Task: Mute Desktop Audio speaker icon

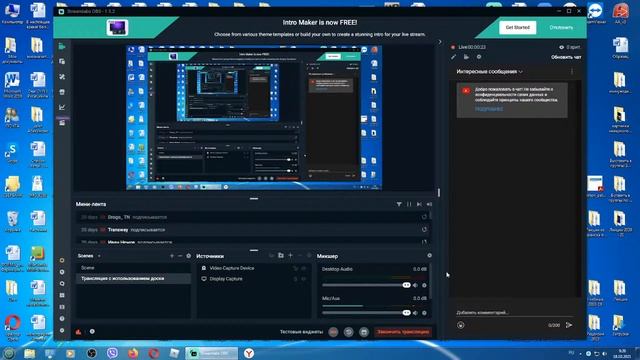Action: pos(416,285)
